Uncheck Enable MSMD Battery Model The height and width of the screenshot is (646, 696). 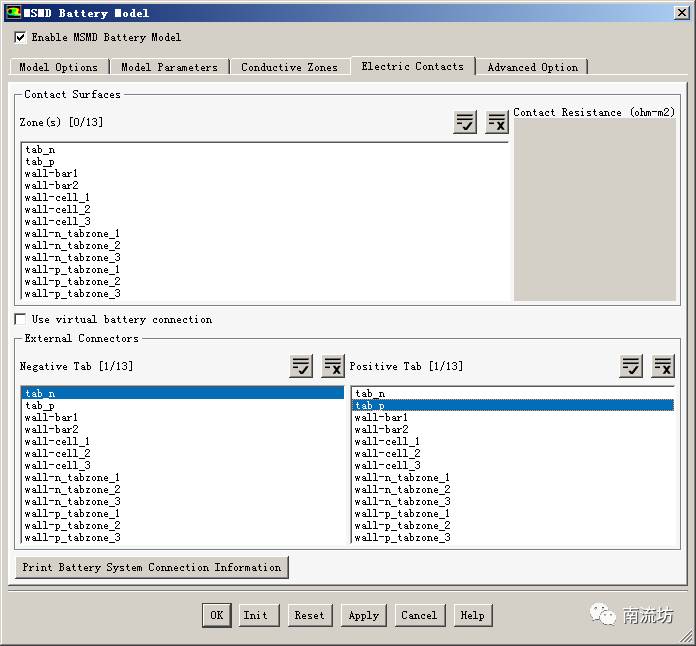(x=21, y=37)
